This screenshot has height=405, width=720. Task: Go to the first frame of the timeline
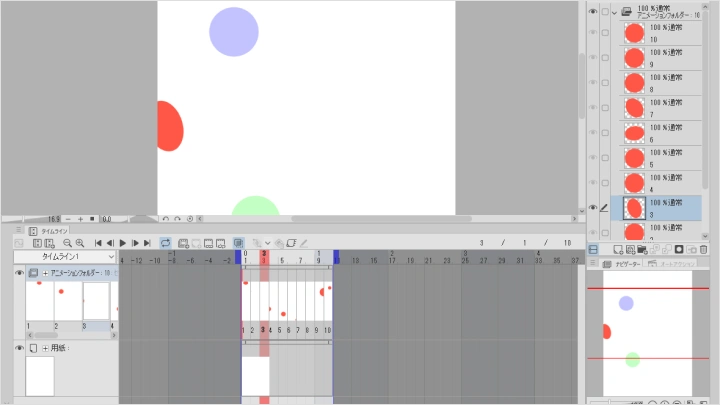(98, 243)
